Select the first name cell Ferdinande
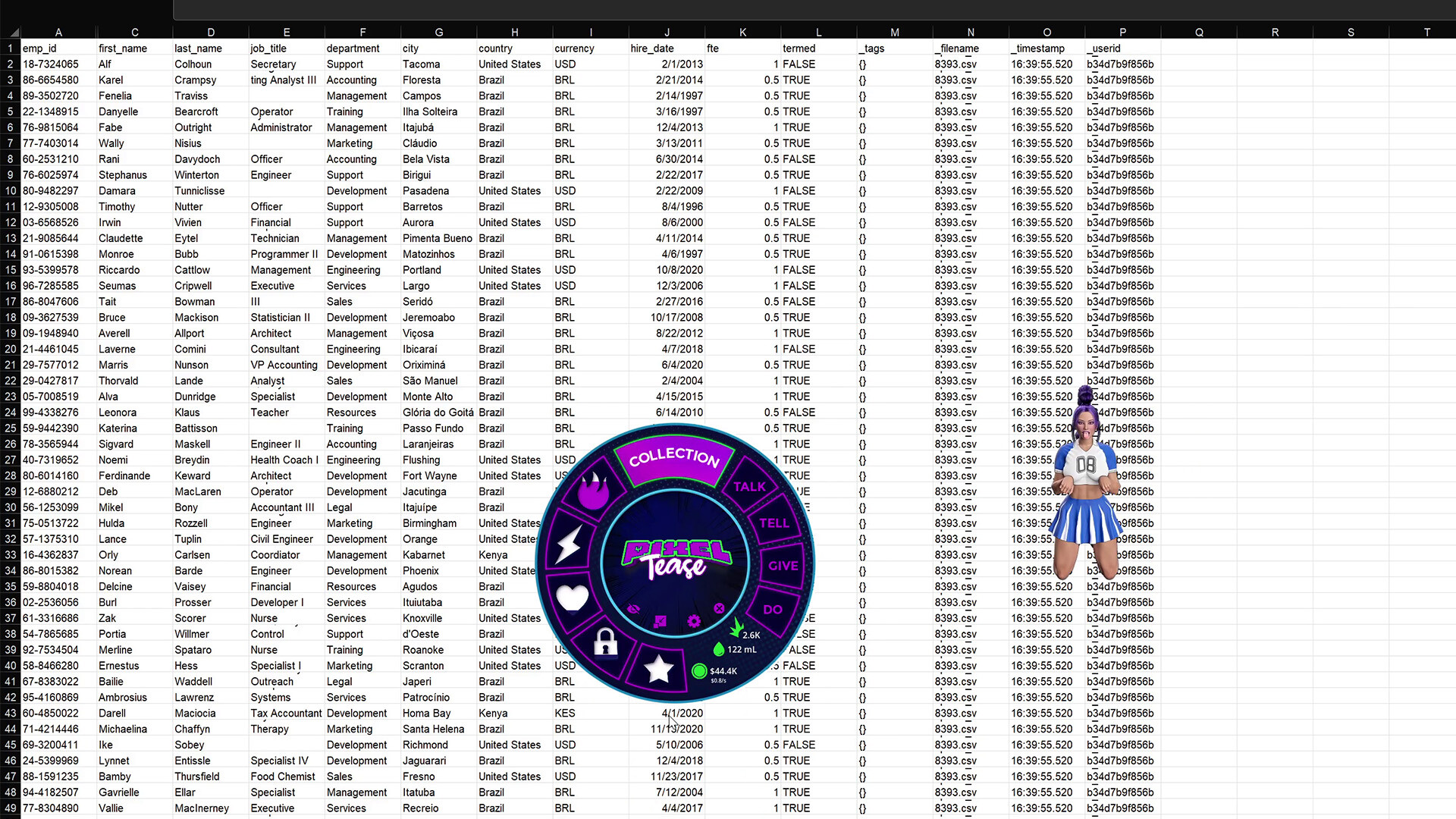This screenshot has height=819, width=1456. [134, 475]
